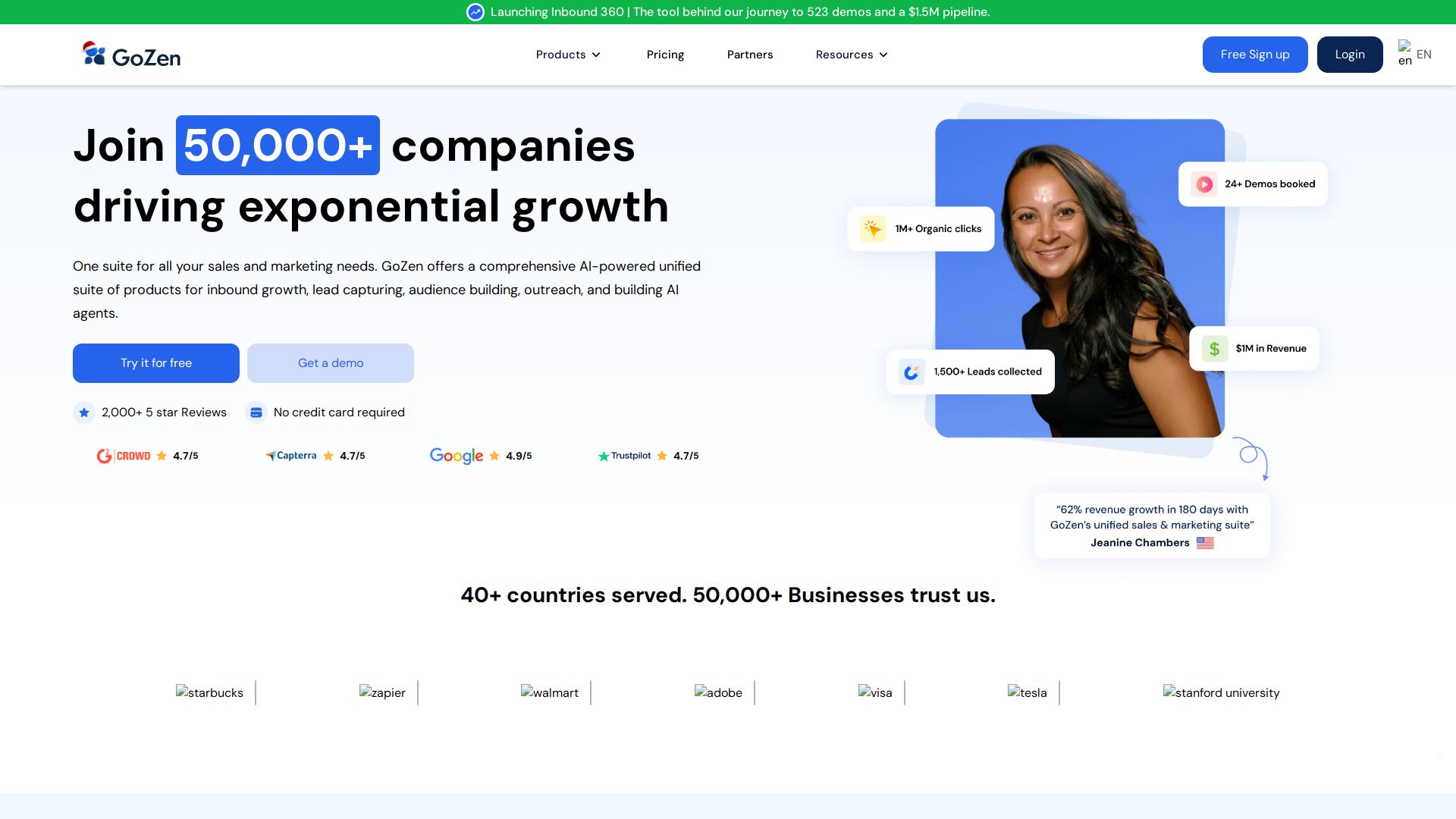Open the Pricing page
Viewport: 1456px width, 819px height.
click(665, 55)
